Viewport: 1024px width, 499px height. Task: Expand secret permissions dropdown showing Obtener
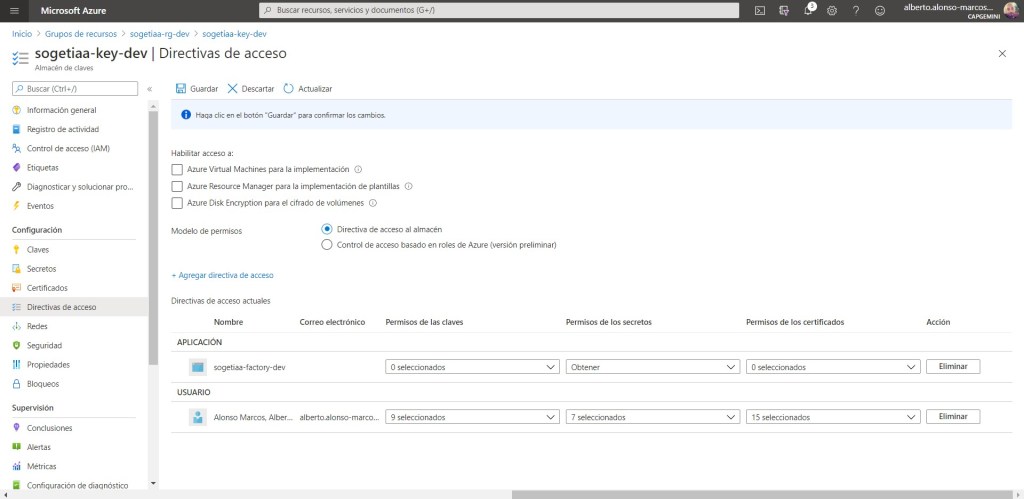point(652,367)
